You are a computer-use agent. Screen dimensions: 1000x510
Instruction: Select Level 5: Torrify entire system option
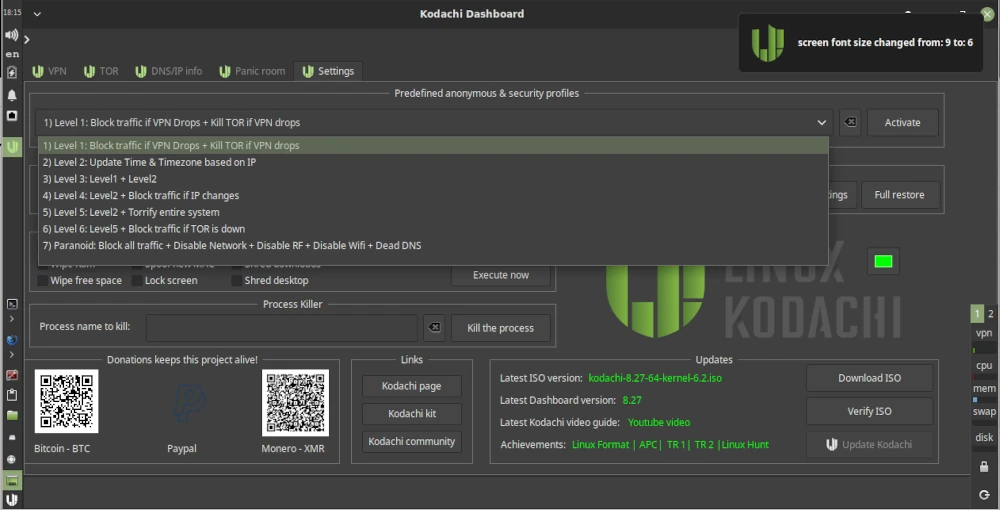pyautogui.click(x=433, y=212)
